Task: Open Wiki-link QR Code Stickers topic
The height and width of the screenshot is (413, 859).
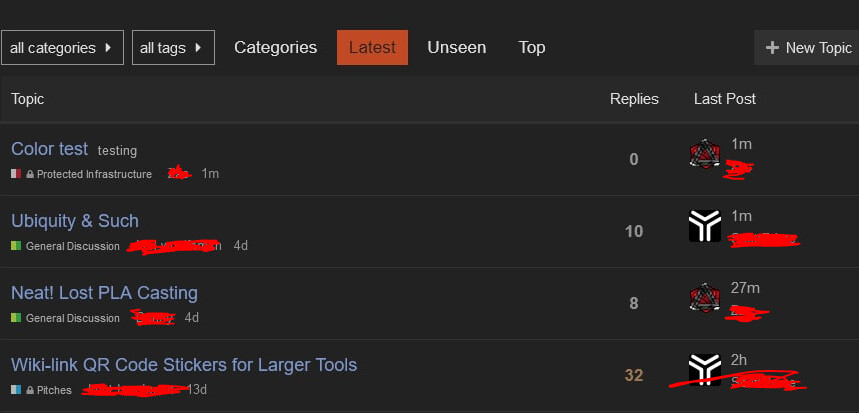Action: point(184,365)
